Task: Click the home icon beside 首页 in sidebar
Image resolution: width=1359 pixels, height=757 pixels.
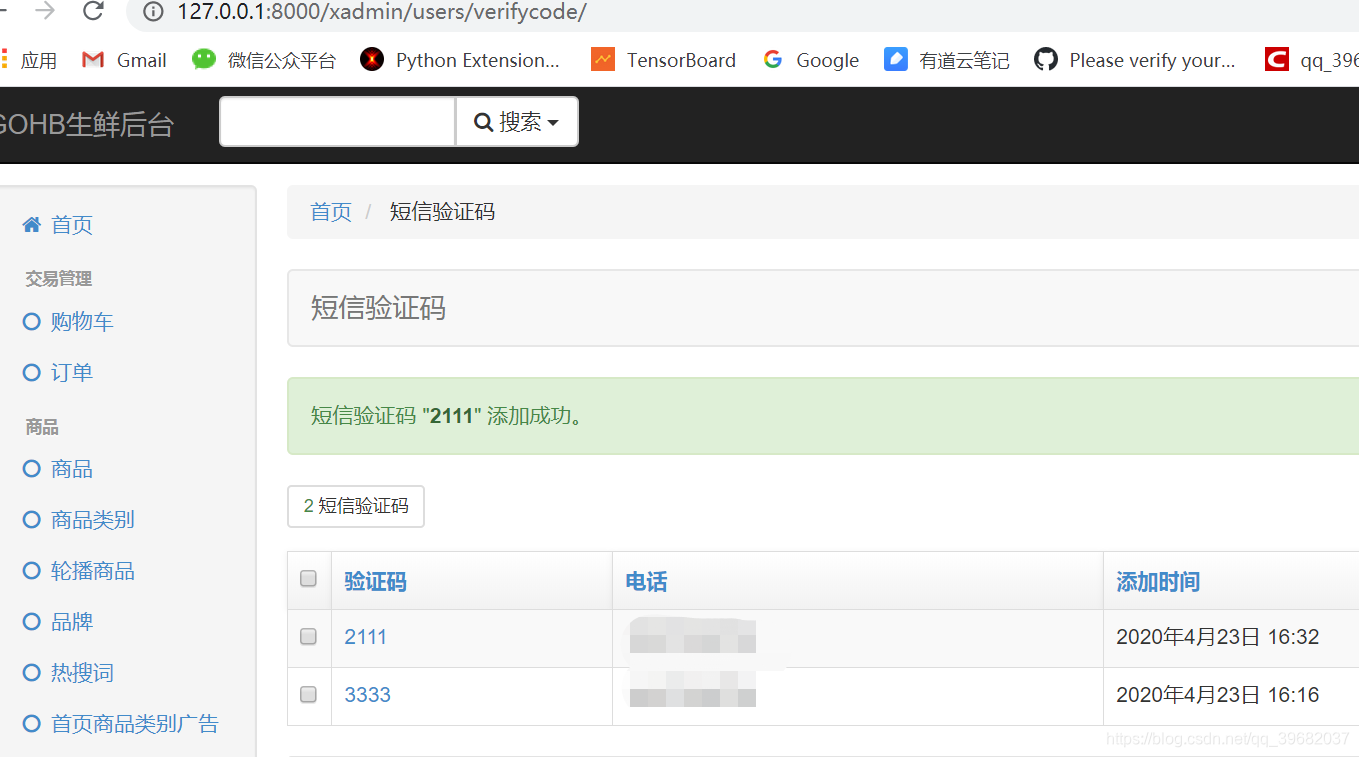Action: point(32,224)
